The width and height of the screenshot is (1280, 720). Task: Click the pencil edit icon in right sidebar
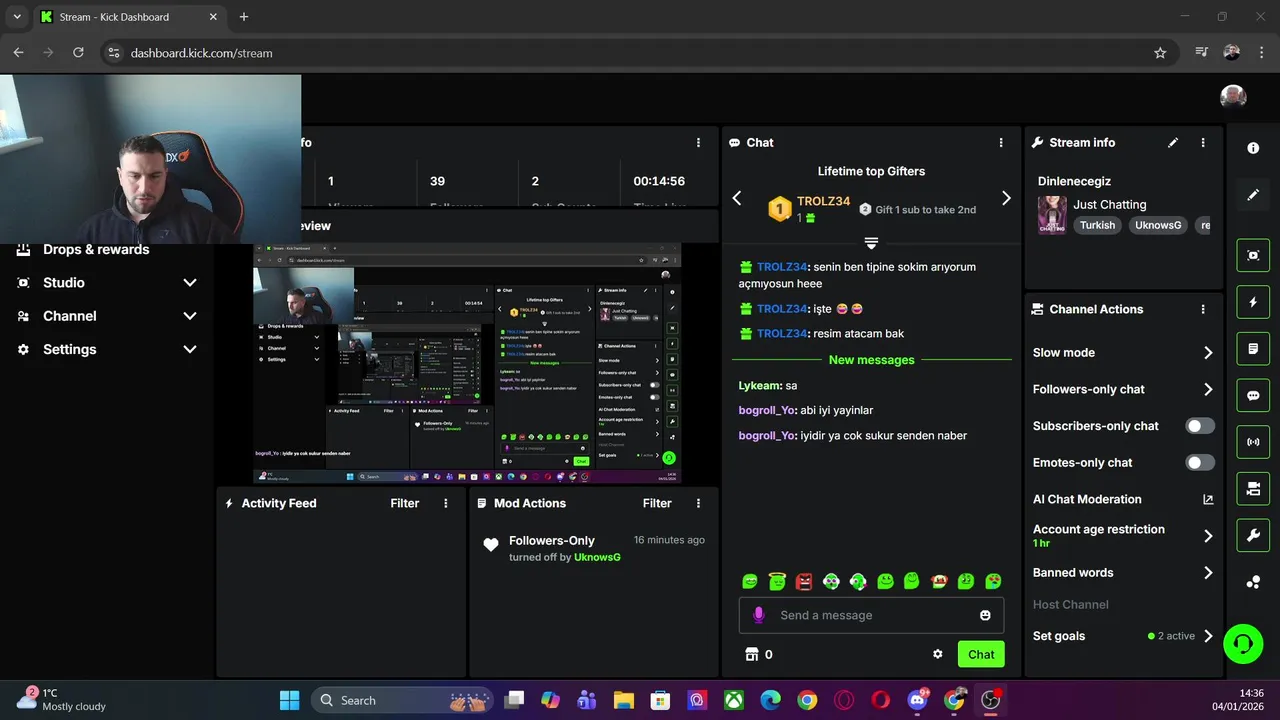pos(1253,195)
